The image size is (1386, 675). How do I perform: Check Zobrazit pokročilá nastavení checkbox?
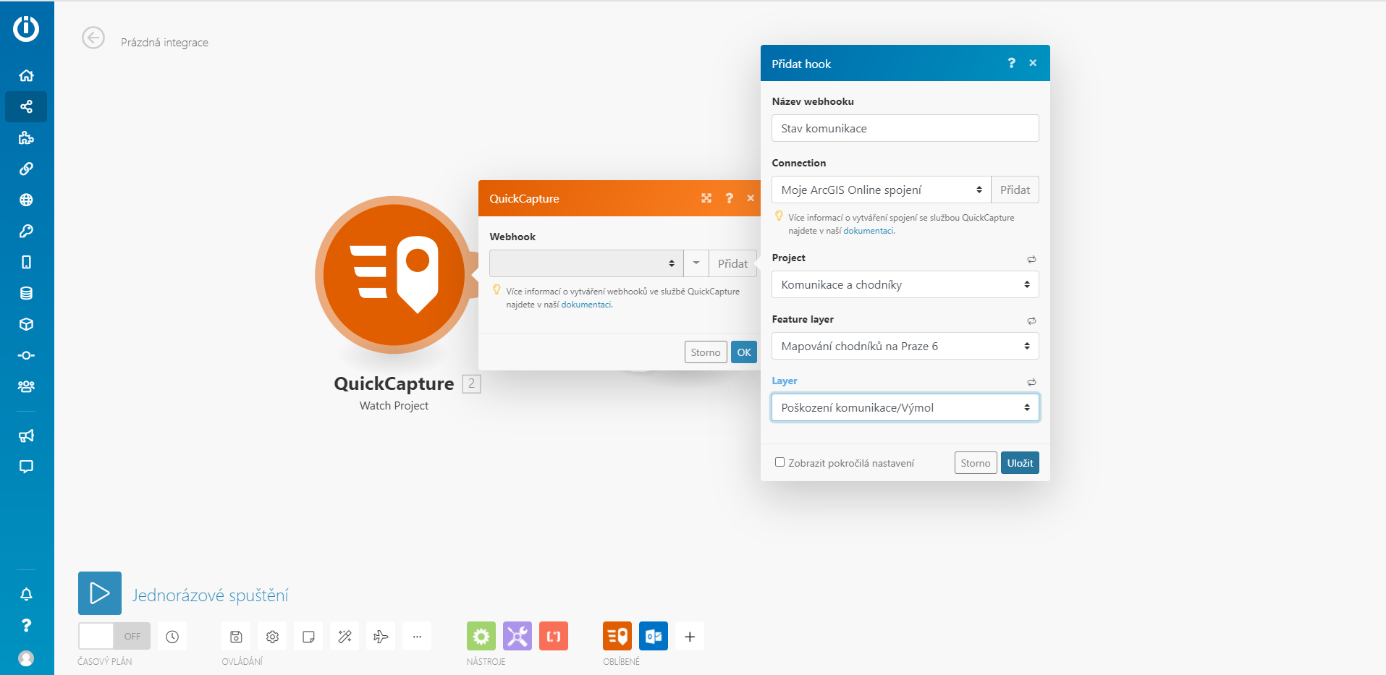click(x=780, y=462)
